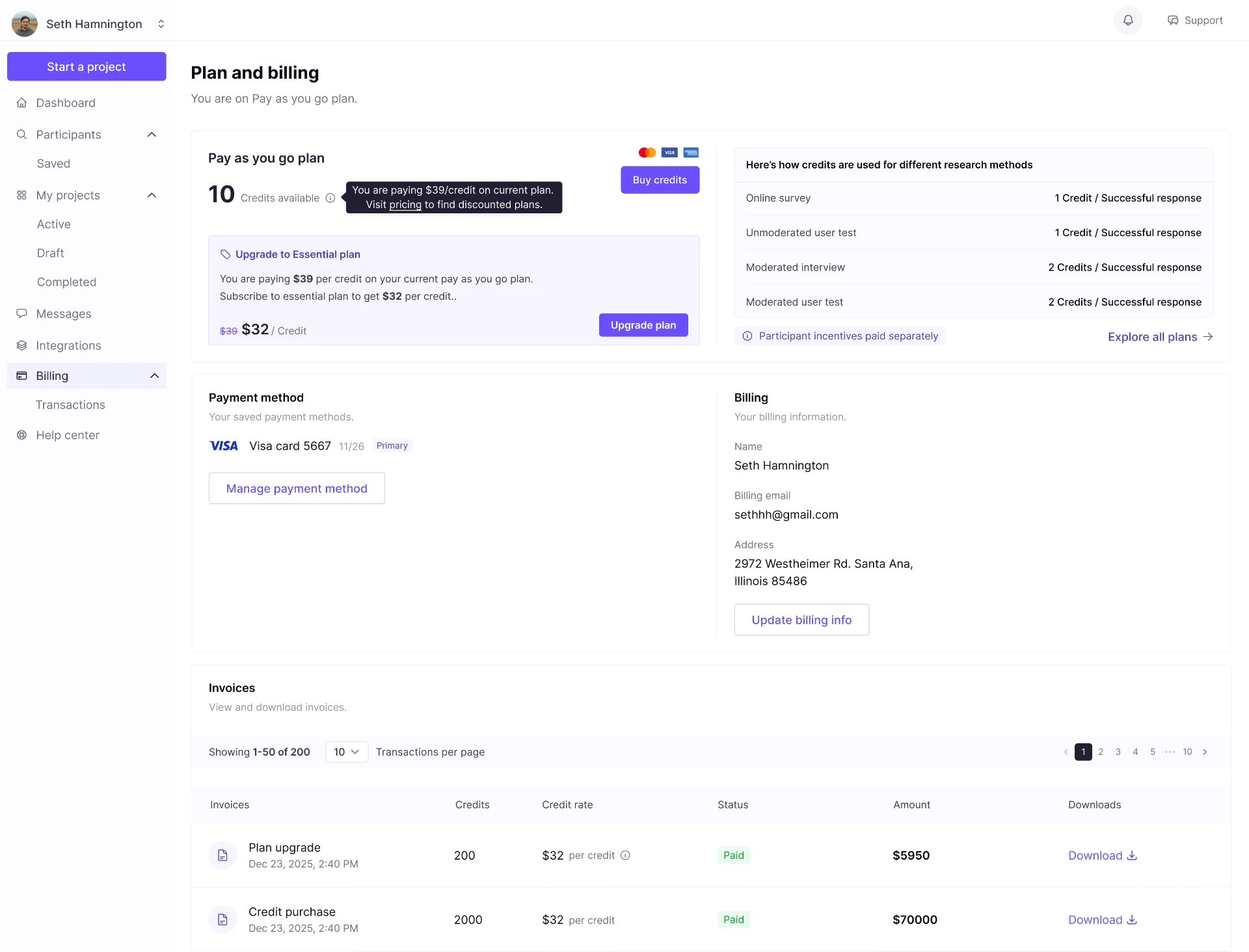The image size is (1249, 952).
Task: Follow the pricing link in tooltip
Action: coord(405,205)
